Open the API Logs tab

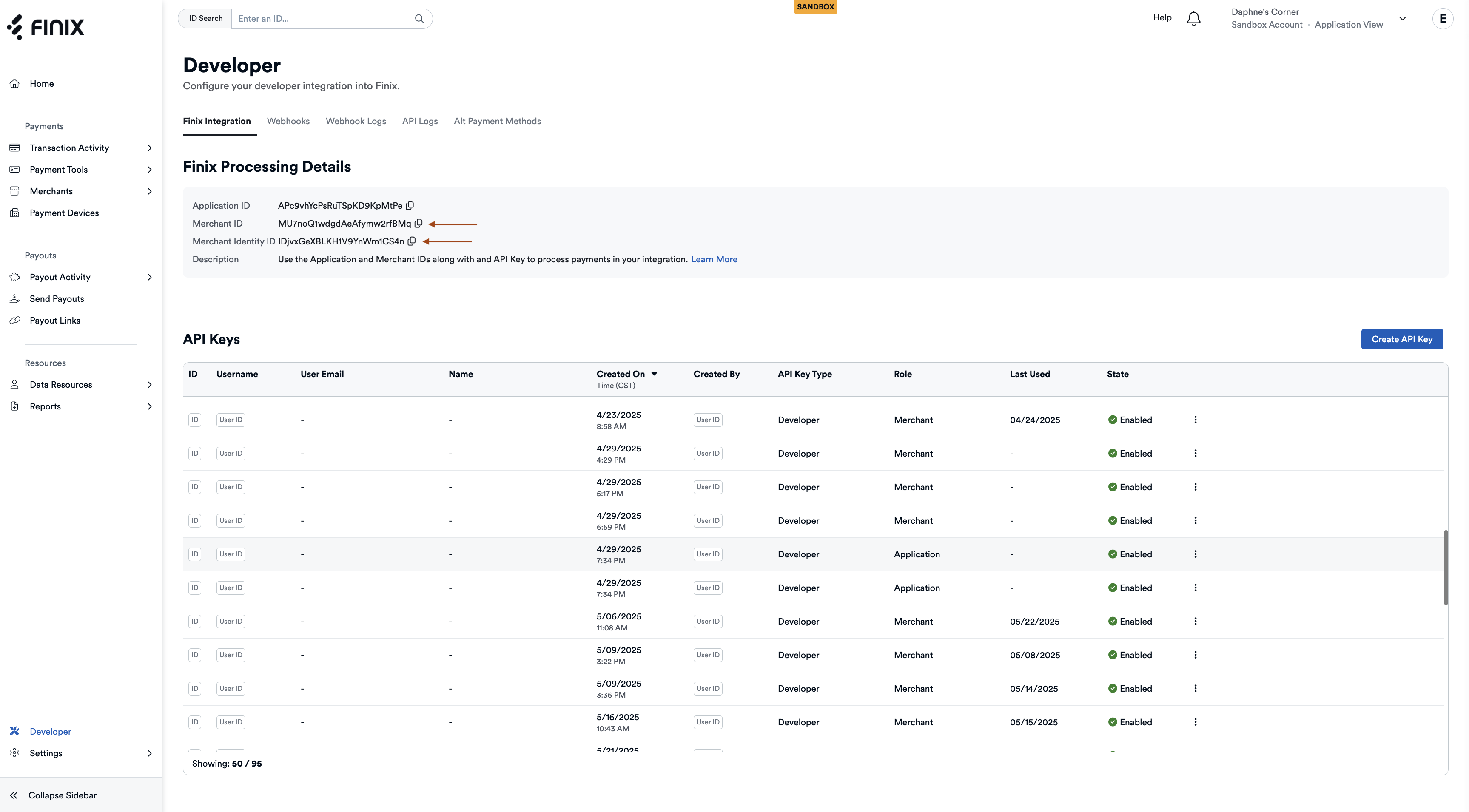click(420, 121)
